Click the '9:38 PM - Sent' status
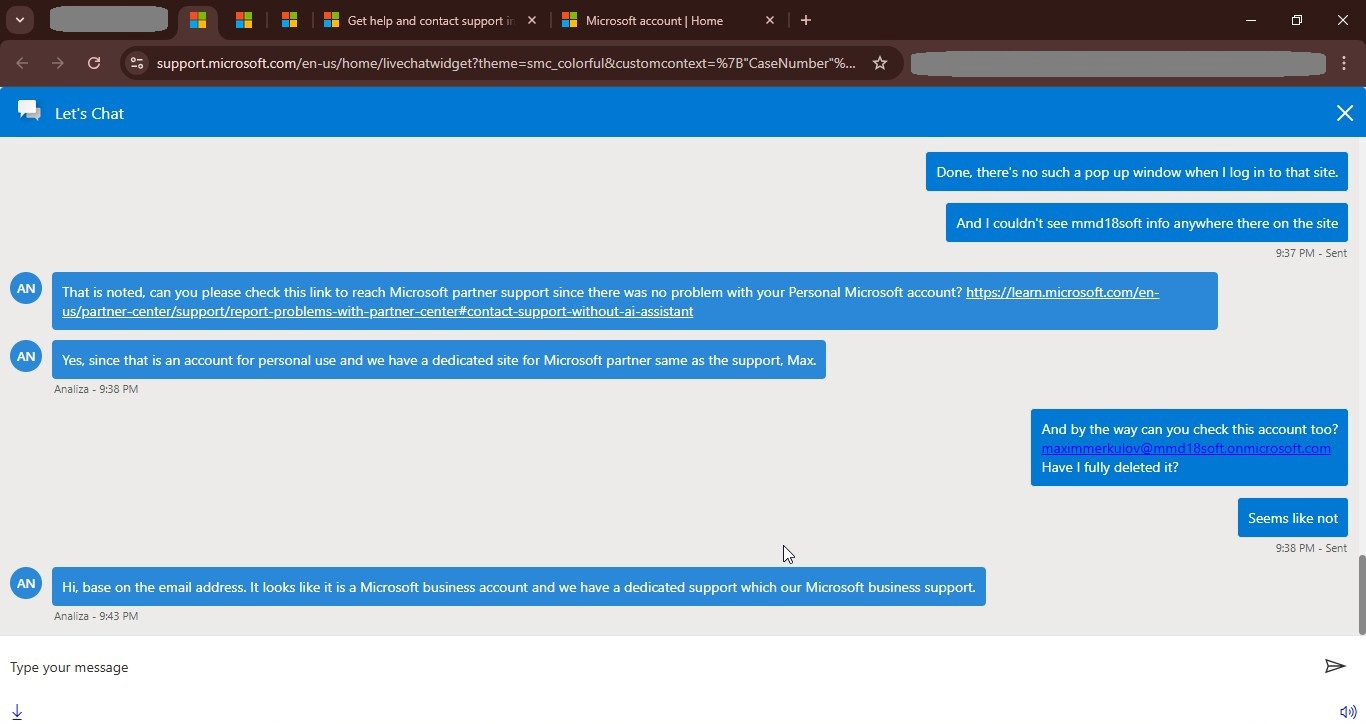This screenshot has width=1366, height=724. [x=1311, y=548]
